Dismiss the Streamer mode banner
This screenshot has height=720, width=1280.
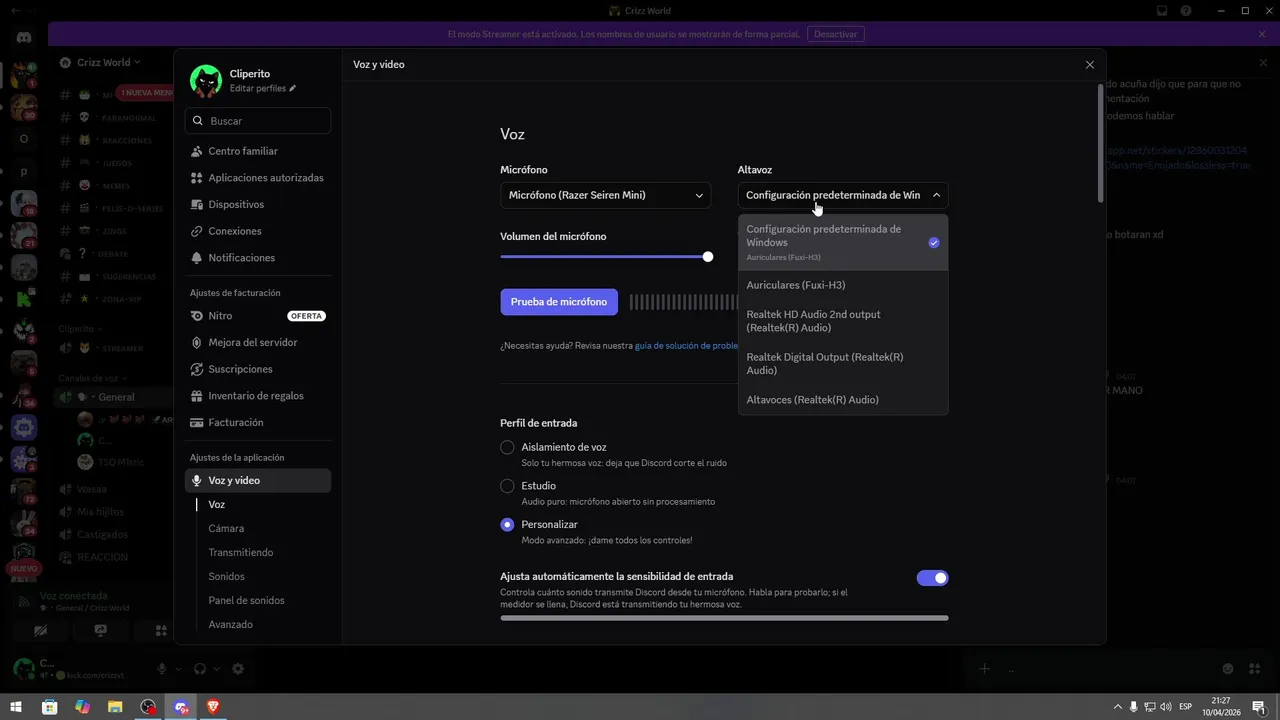pyautogui.click(x=1262, y=34)
